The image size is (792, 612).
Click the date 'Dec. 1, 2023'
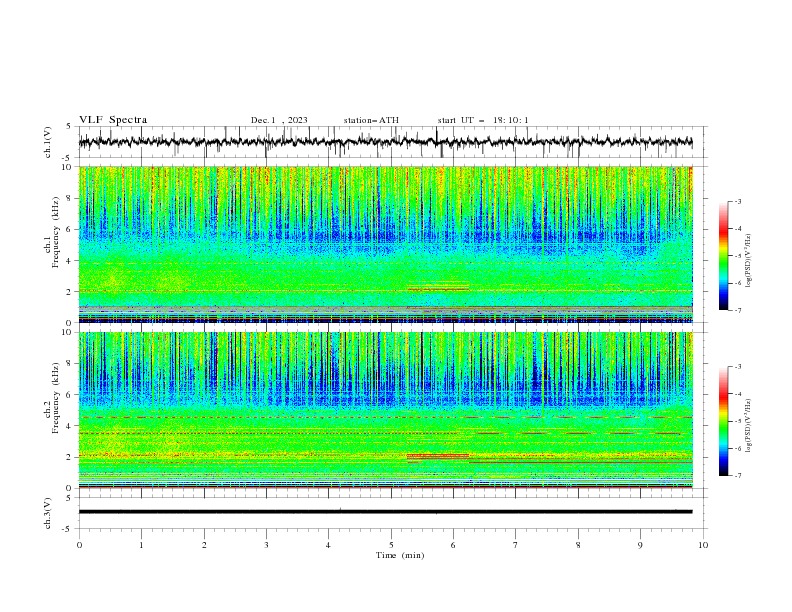click(x=279, y=120)
